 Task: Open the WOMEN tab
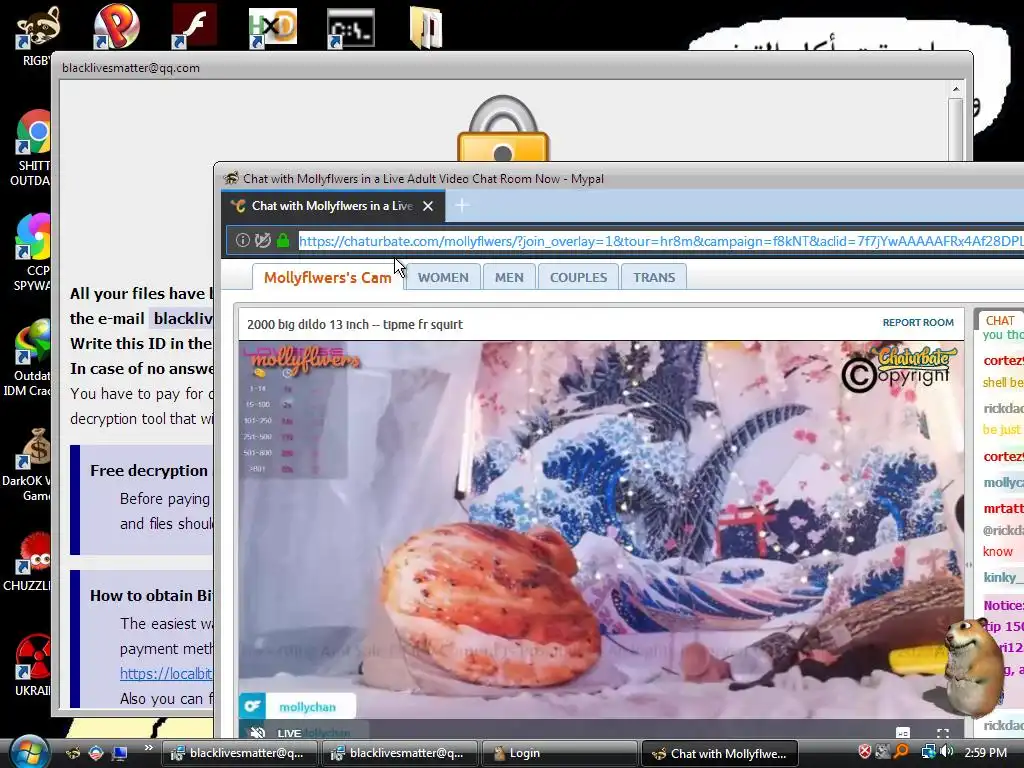443,278
